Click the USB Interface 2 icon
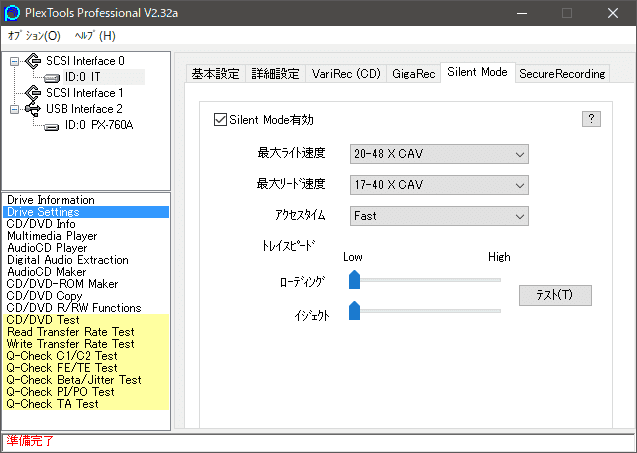Image resolution: width=637 pixels, height=453 pixels. coord(33,109)
